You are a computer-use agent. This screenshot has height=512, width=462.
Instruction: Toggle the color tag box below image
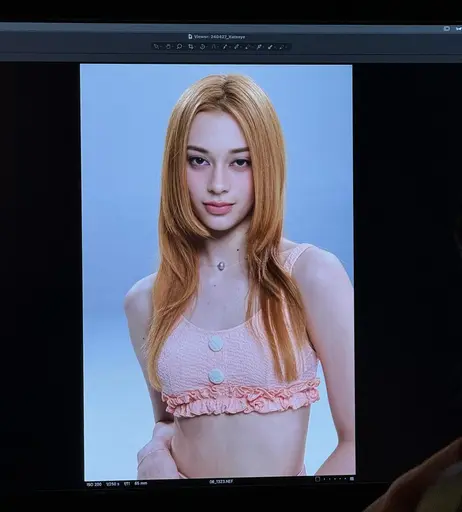[317, 479]
